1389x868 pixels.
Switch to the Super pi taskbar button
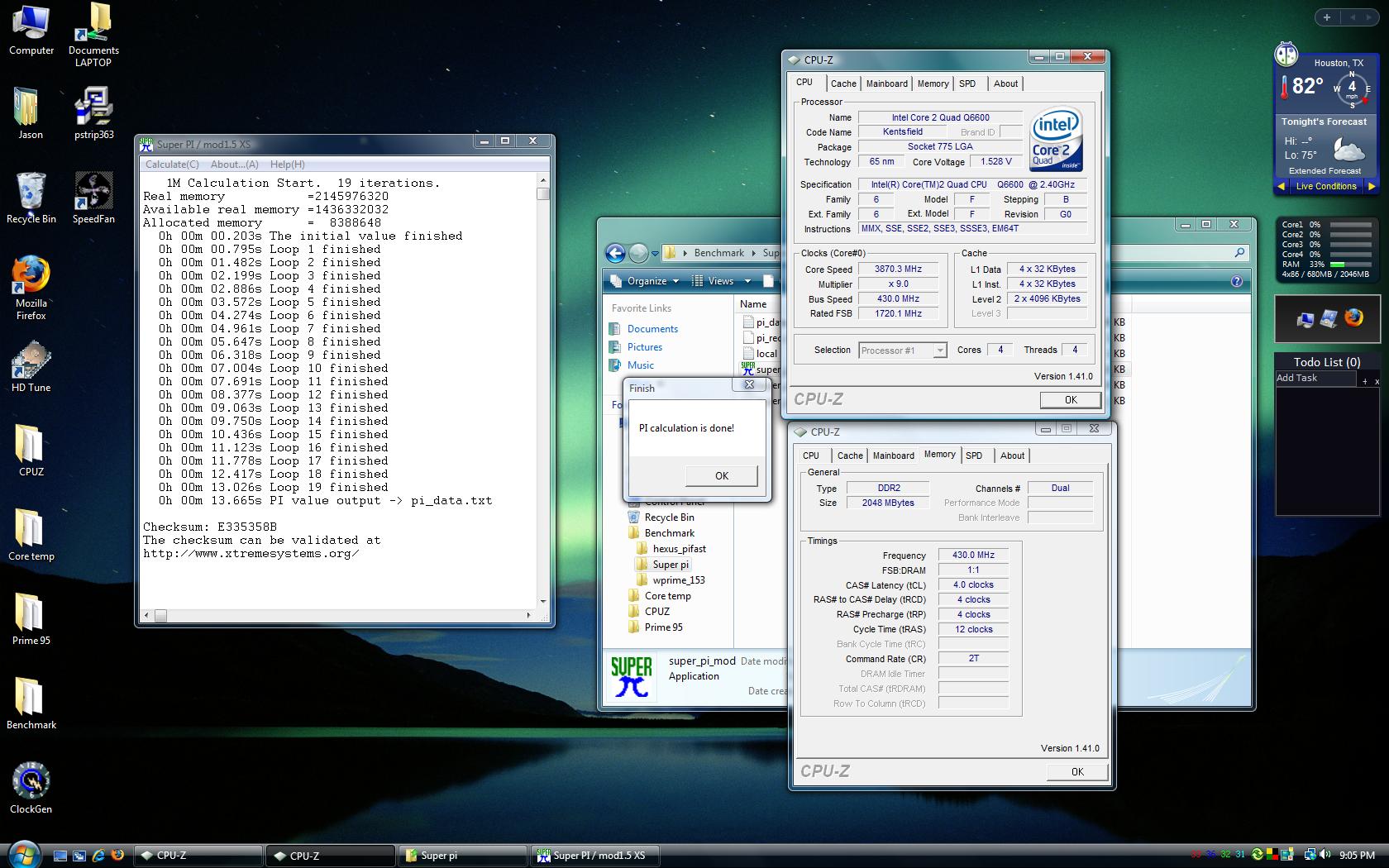463,856
